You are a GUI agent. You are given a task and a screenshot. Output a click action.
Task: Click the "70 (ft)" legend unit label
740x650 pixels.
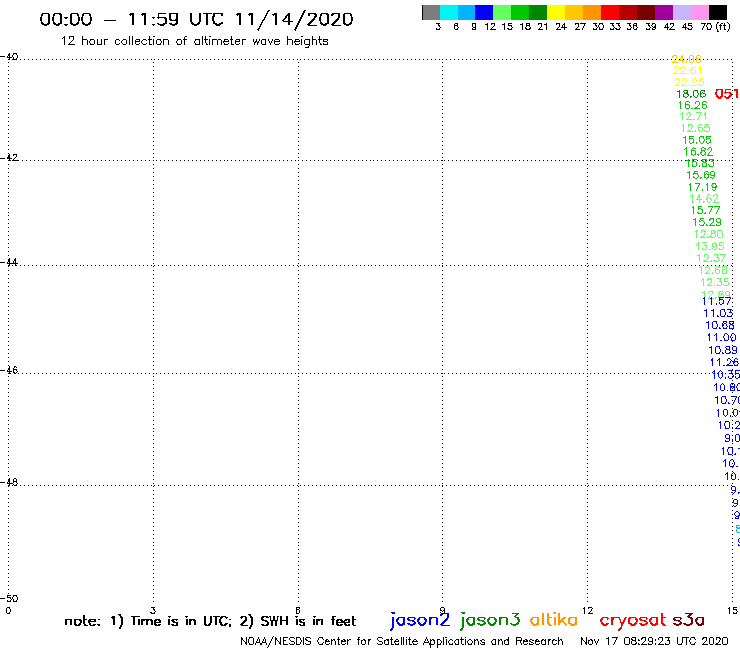715,27
